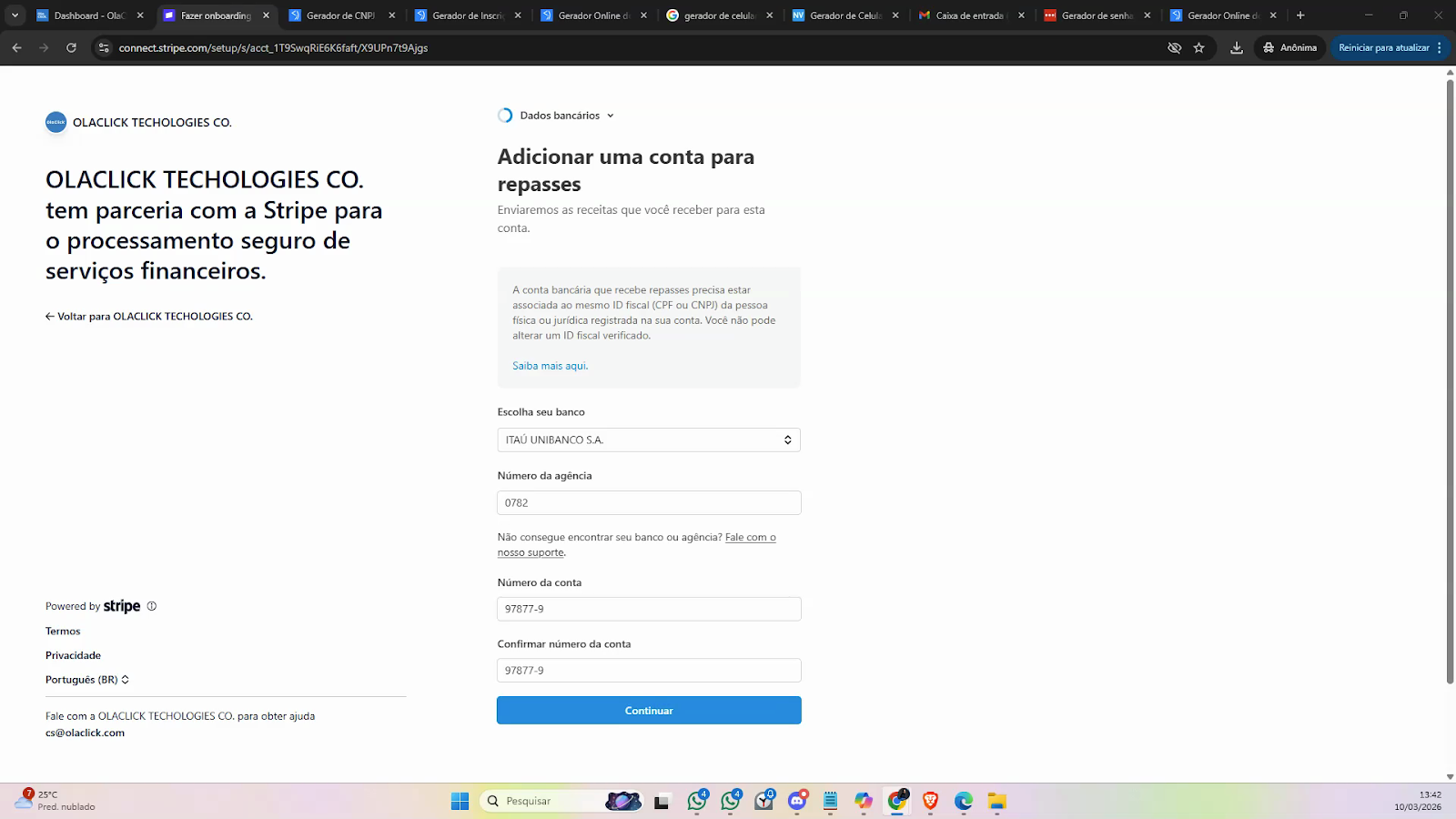The image size is (1456, 819).
Task: Switch to the Gerador de CNPJ tab
Action: [339, 15]
